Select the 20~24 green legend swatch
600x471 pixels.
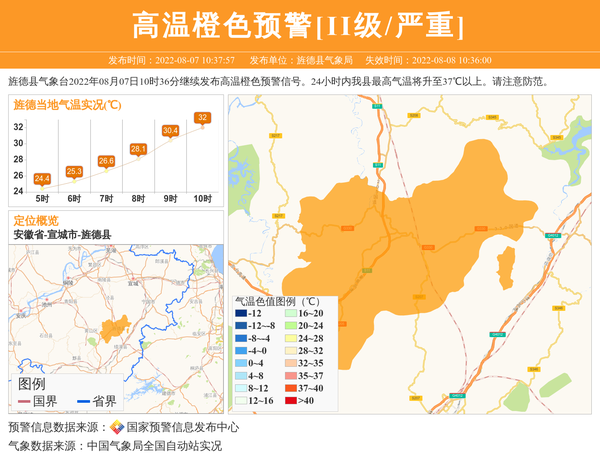tap(293, 326)
